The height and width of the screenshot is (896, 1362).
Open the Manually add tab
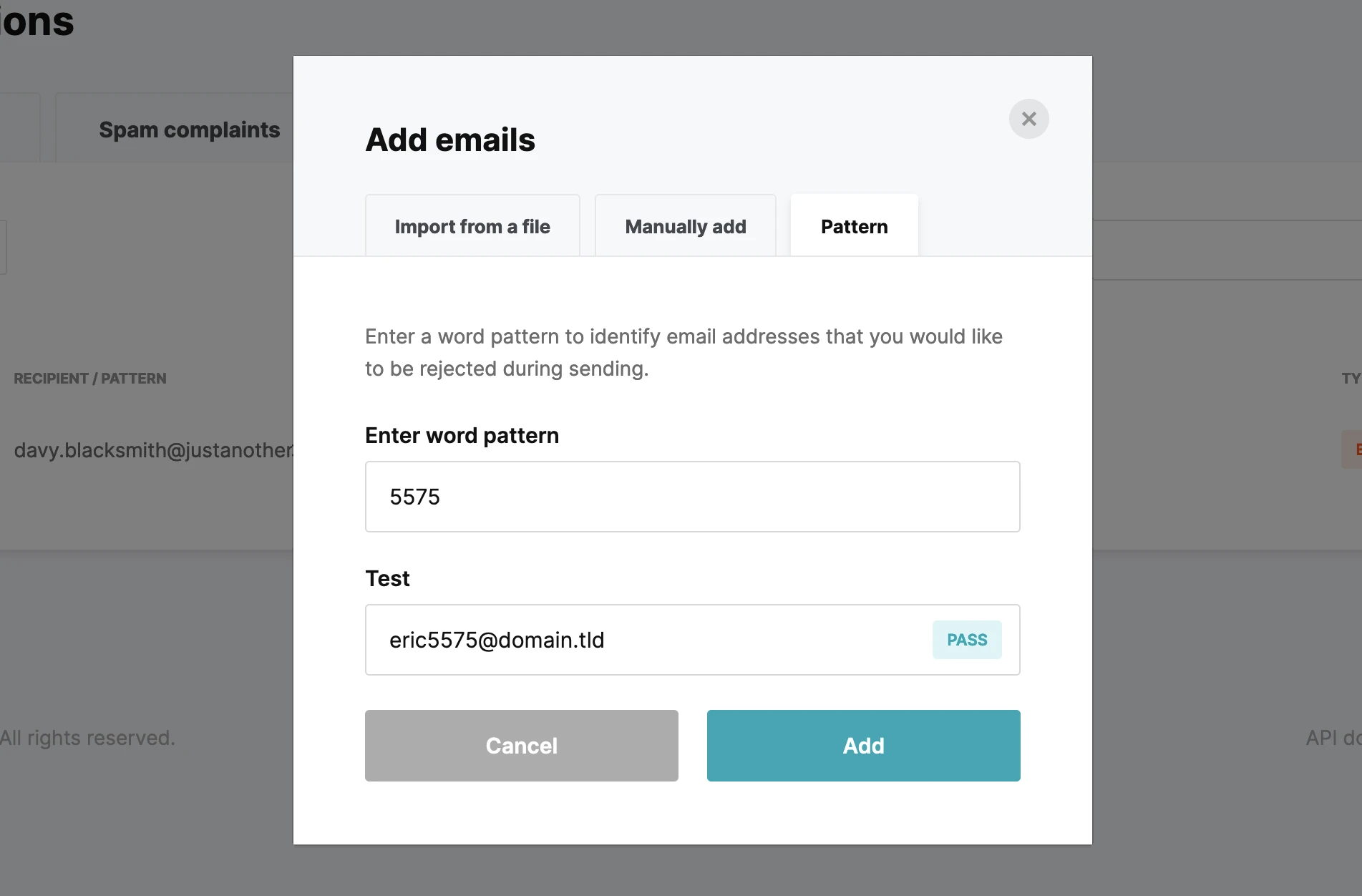pos(685,226)
